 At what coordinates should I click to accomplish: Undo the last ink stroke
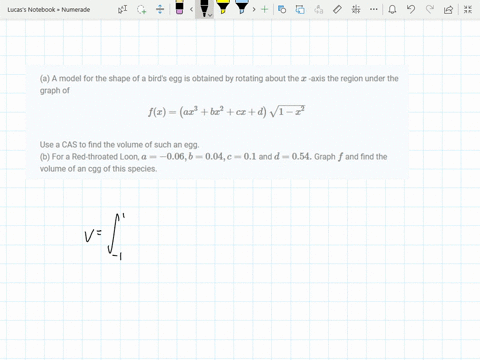click(x=411, y=9)
